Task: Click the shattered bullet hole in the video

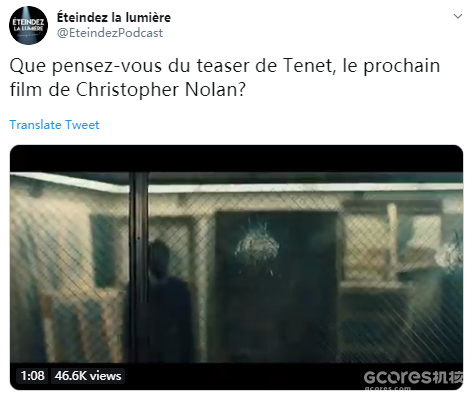Action: pyautogui.click(x=256, y=246)
